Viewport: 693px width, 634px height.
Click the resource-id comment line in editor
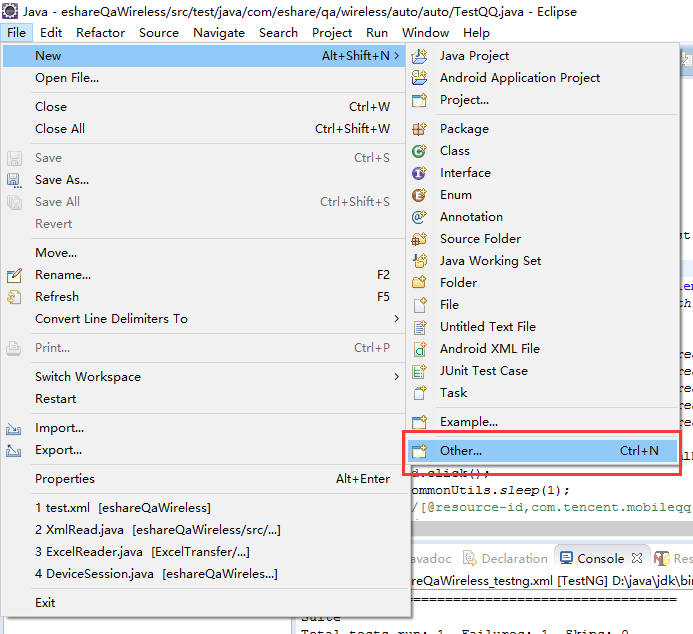coord(552,507)
